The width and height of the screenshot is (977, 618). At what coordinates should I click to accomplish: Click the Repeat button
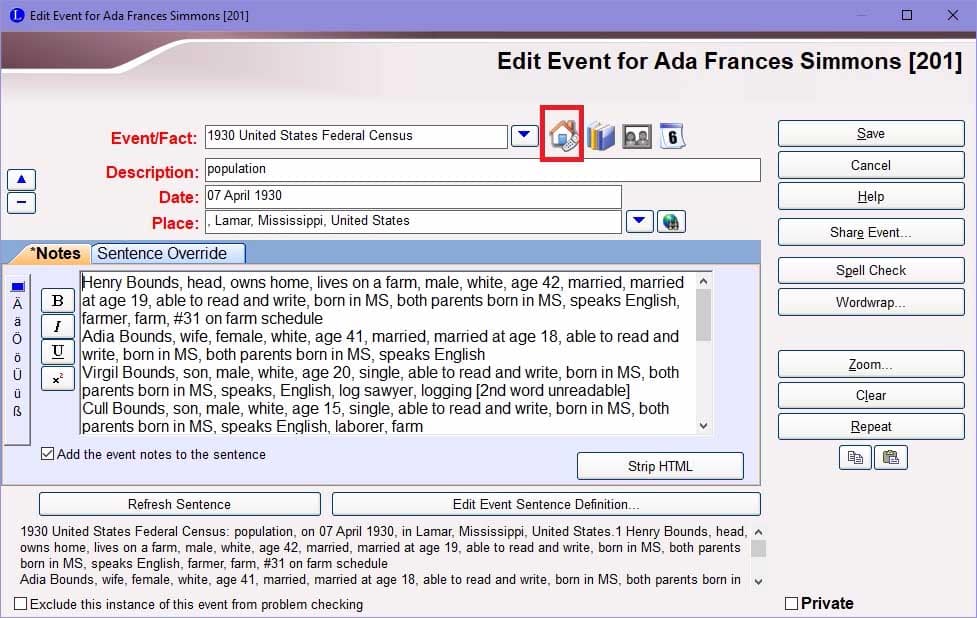click(x=870, y=427)
